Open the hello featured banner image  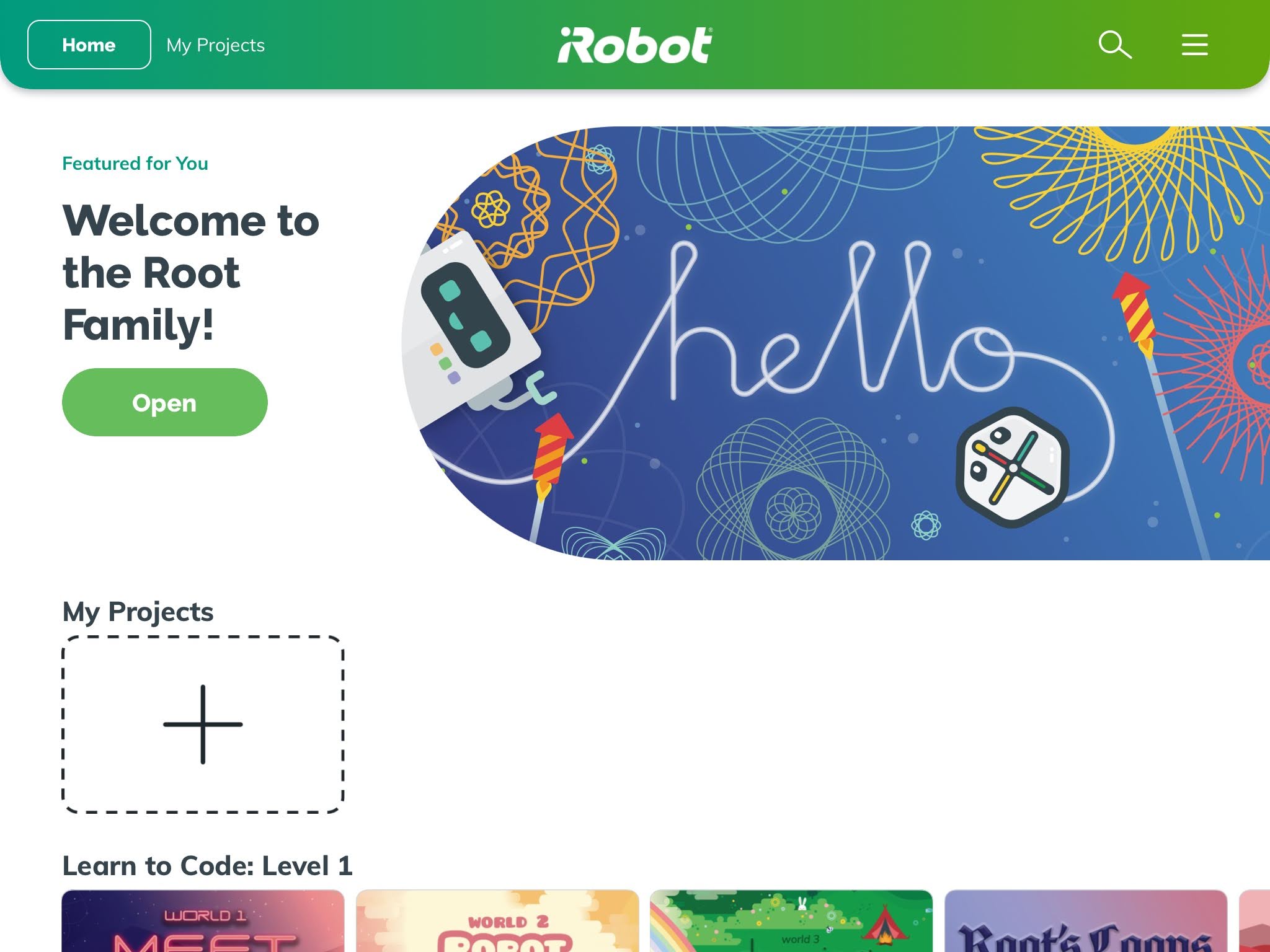pyautogui.click(x=835, y=343)
